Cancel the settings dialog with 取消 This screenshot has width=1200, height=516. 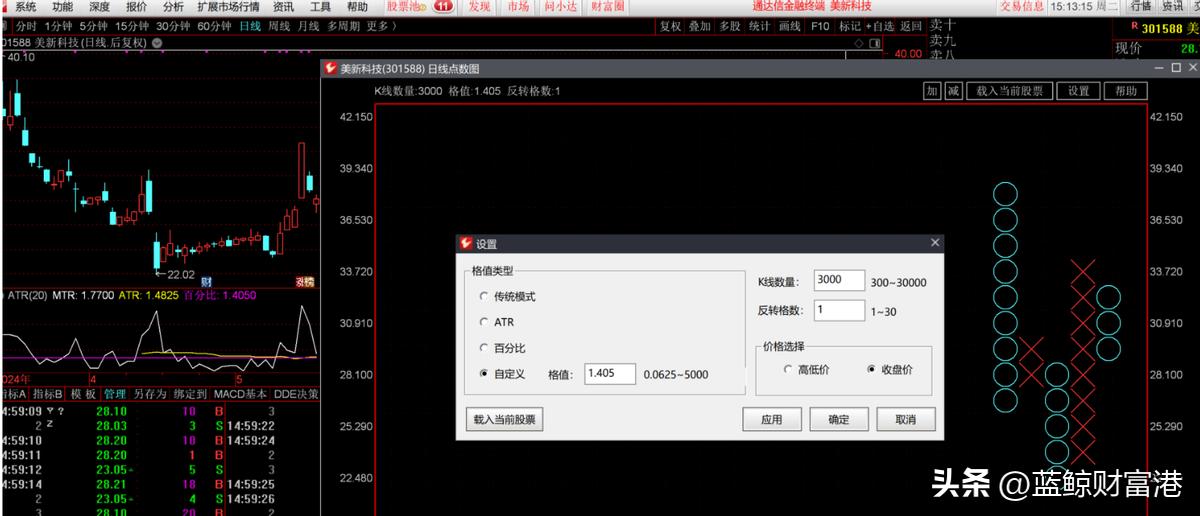[906, 419]
